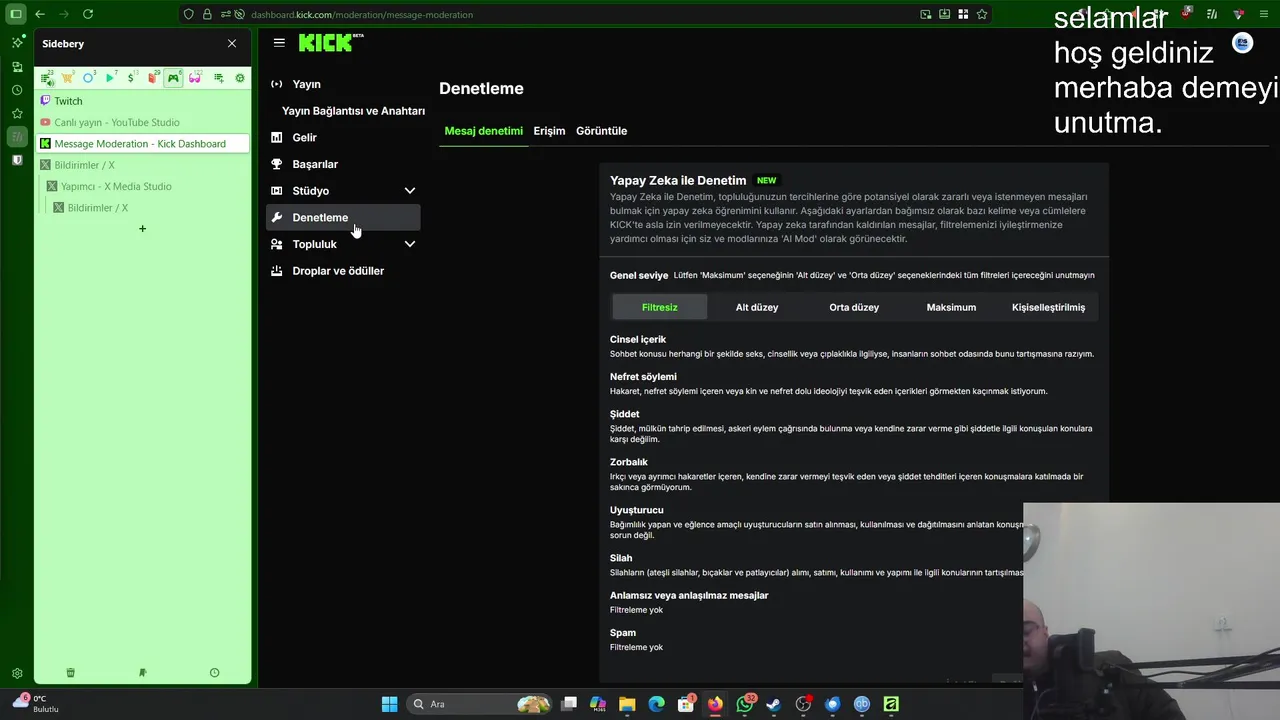Open the Denetleme section

343,217
